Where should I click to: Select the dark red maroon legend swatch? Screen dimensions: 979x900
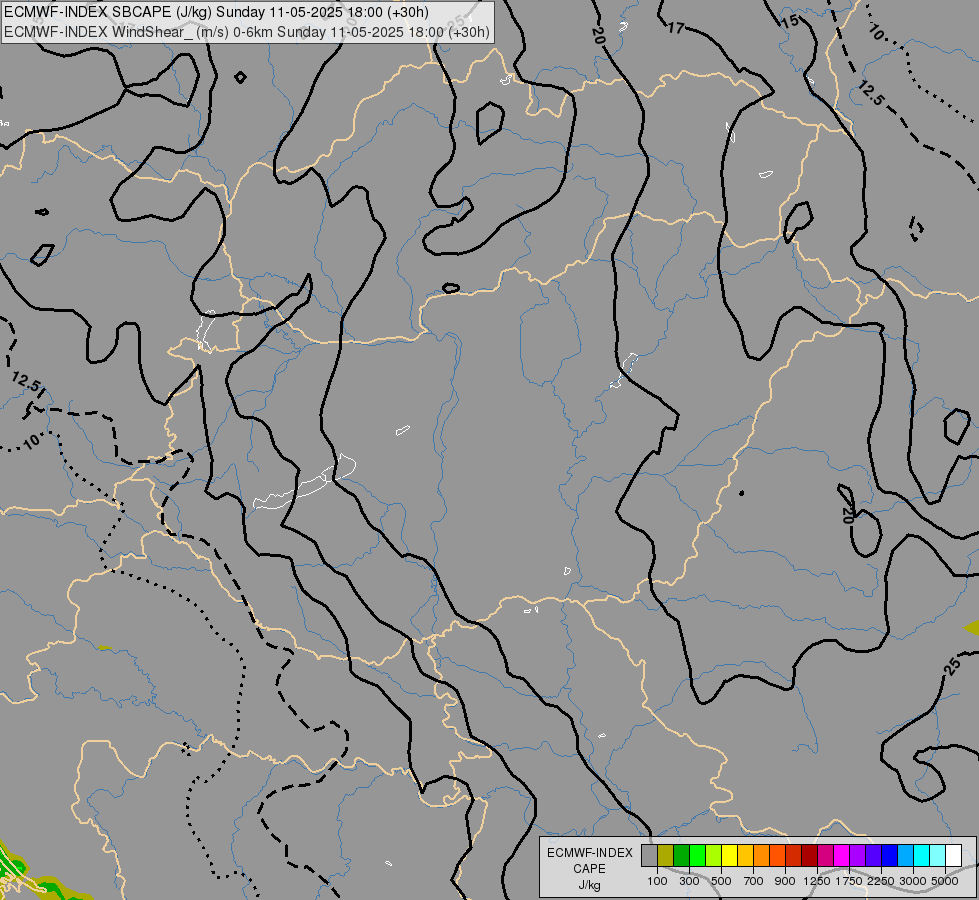[809, 856]
